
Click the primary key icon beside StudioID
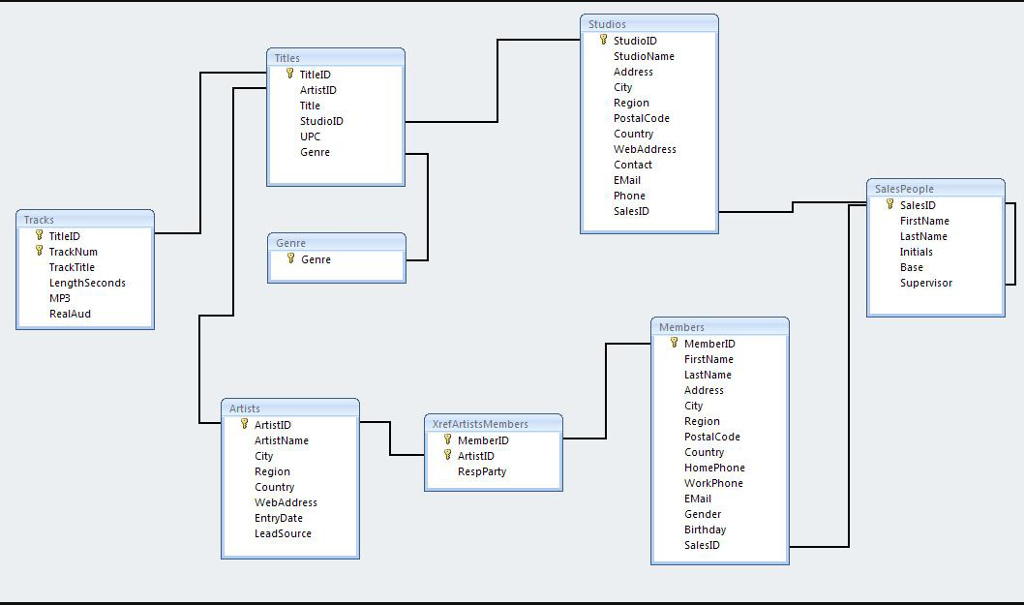click(603, 41)
